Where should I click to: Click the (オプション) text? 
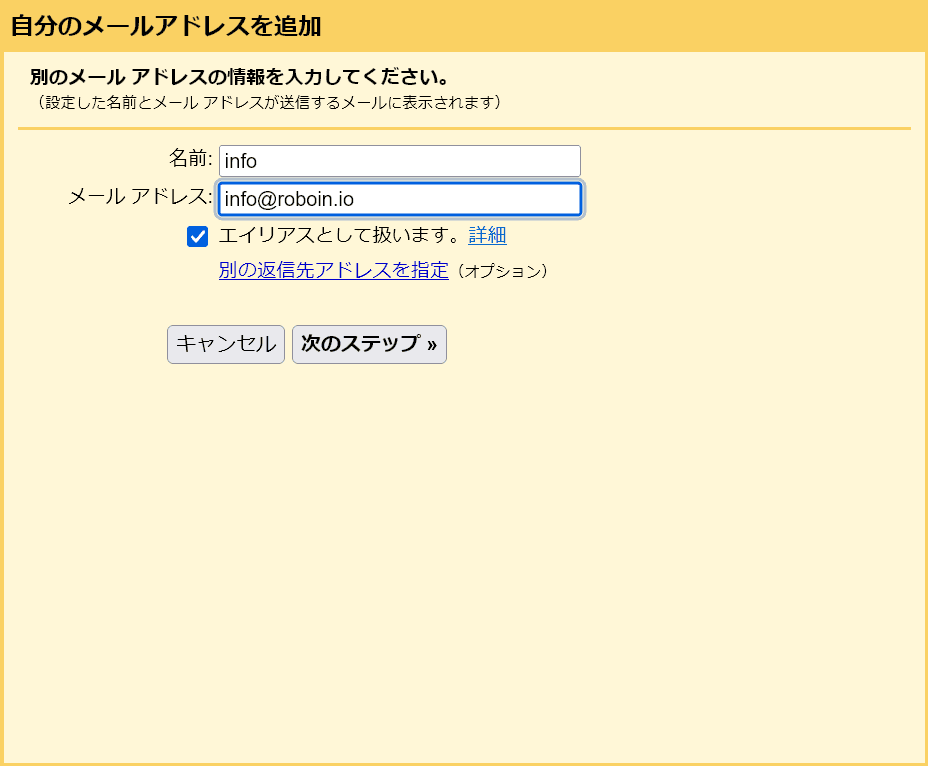(502, 271)
